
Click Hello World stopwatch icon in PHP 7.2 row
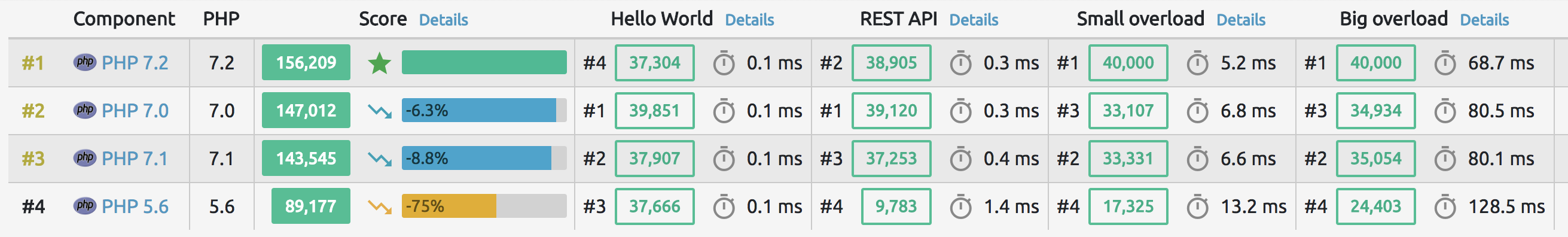click(724, 63)
